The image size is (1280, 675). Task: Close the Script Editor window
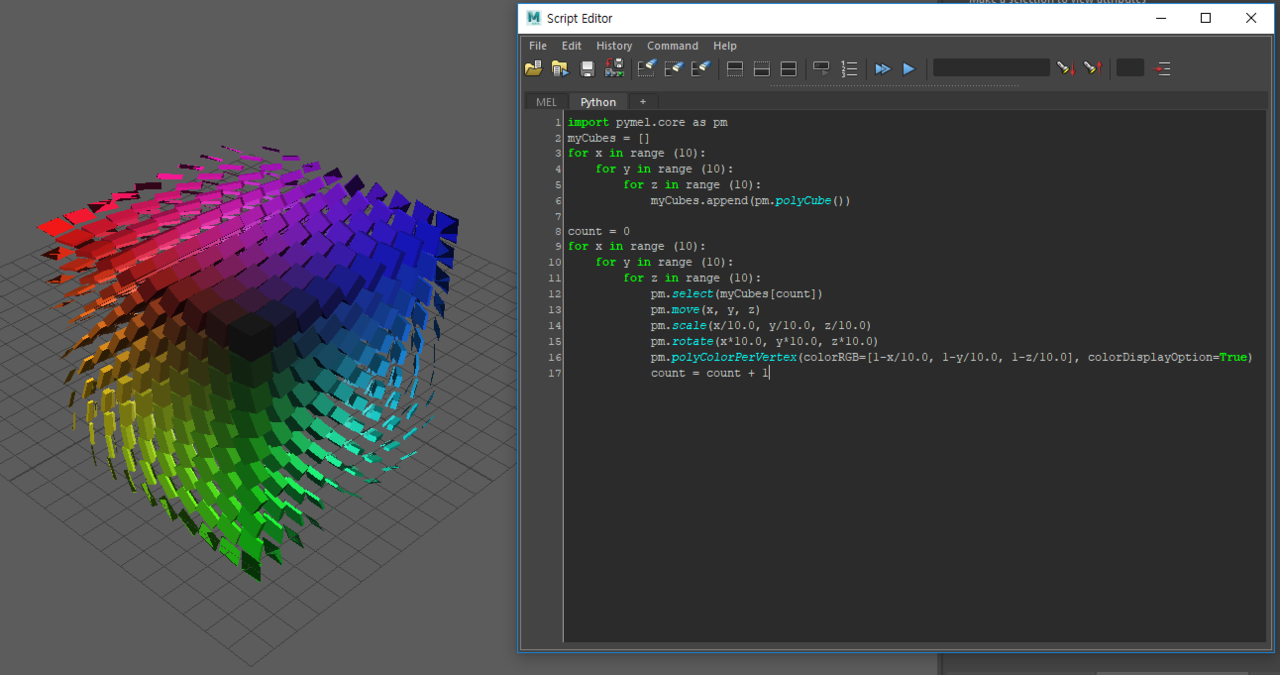click(1251, 18)
